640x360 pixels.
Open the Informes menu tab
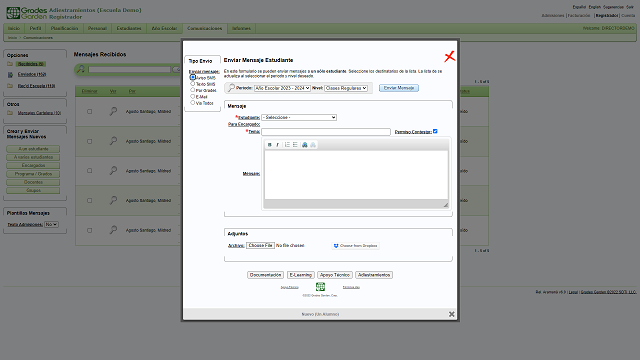pyautogui.click(x=241, y=28)
